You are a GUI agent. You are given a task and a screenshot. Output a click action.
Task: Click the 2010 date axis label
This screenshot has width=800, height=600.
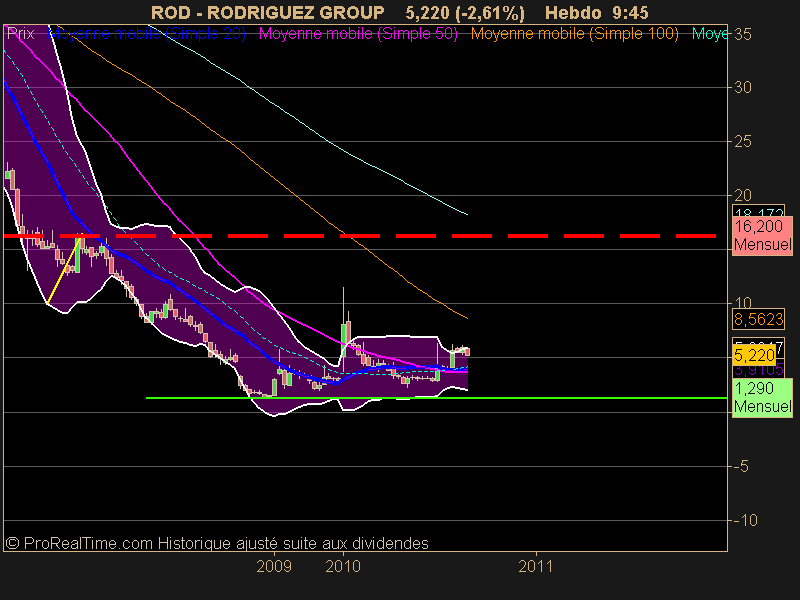(x=343, y=566)
